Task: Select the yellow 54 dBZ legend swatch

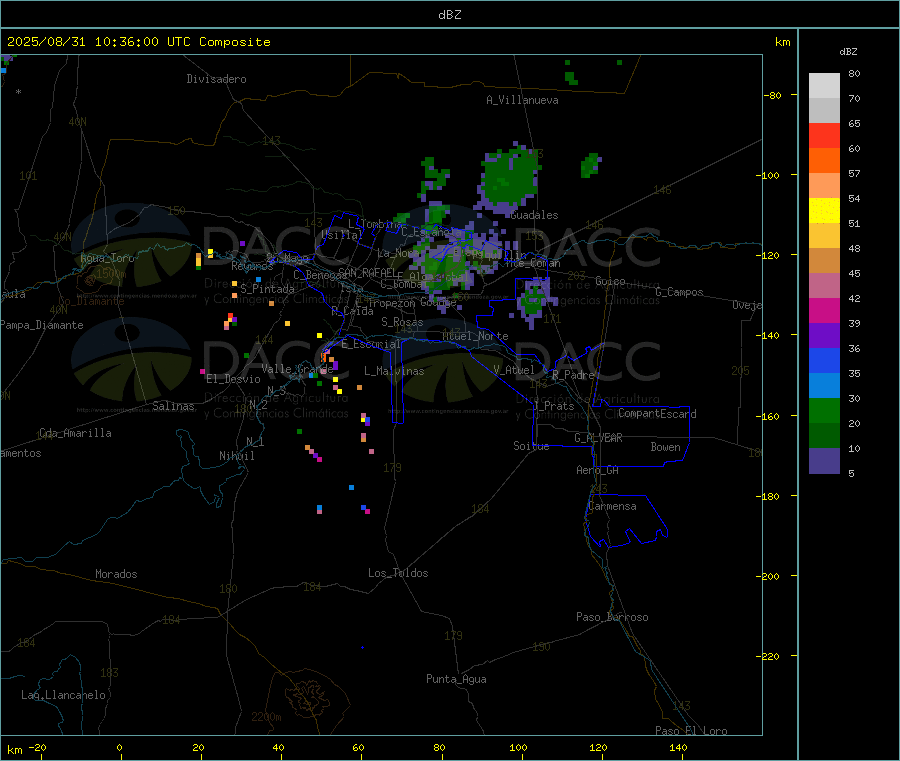Action: click(x=824, y=210)
